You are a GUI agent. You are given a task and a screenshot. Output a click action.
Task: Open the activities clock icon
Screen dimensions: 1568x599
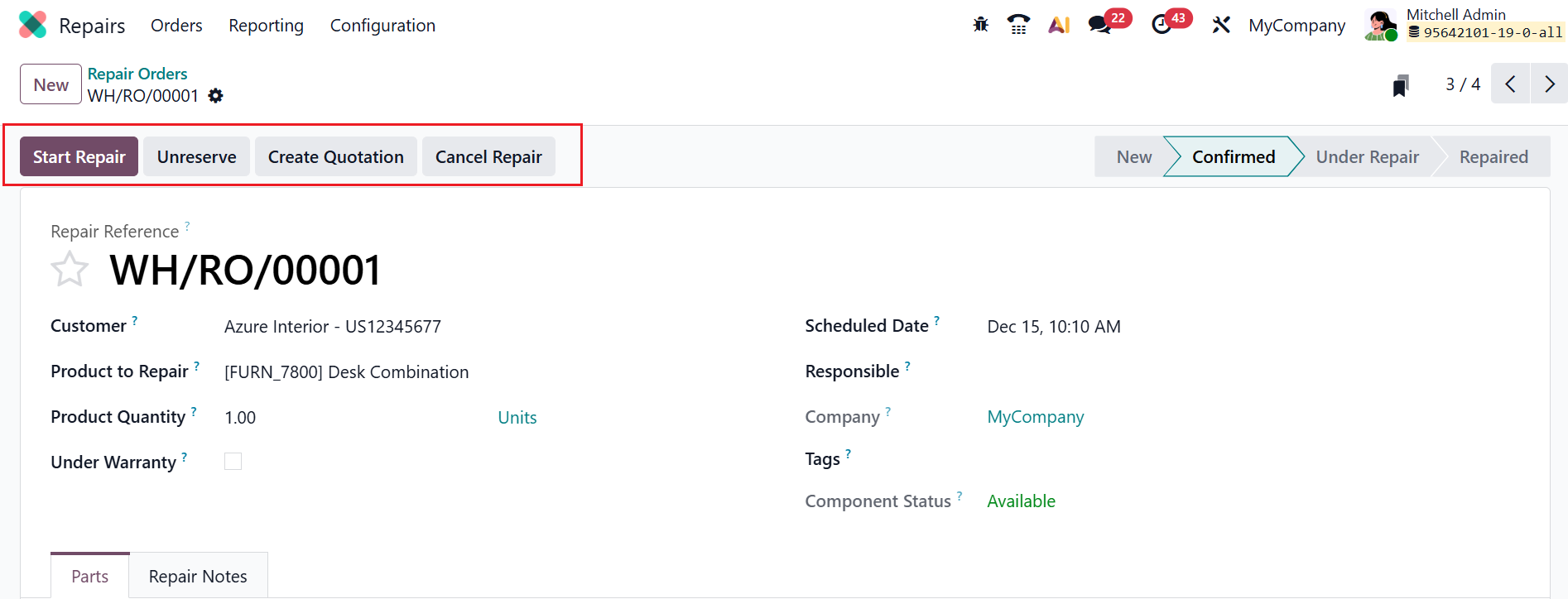pyautogui.click(x=1162, y=25)
